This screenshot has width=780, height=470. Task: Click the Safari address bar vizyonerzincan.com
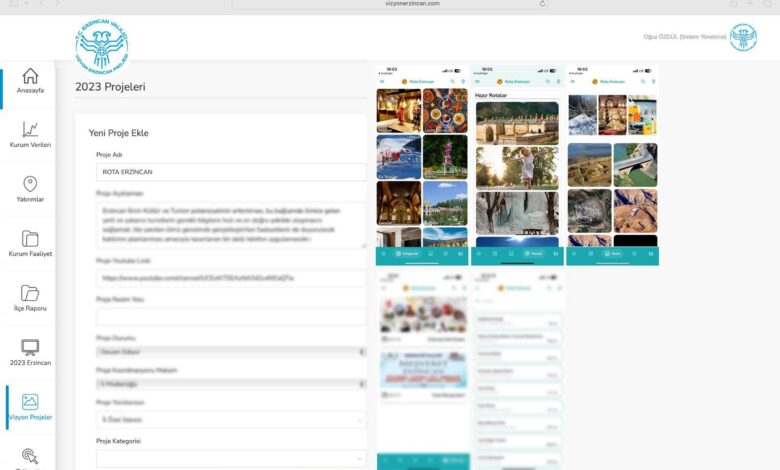click(390, 4)
